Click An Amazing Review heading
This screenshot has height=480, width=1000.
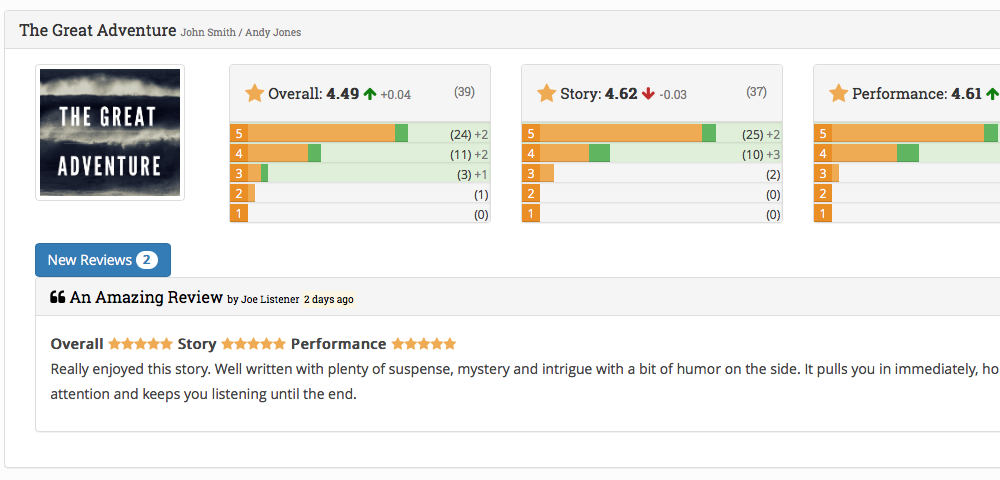(x=146, y=297)
